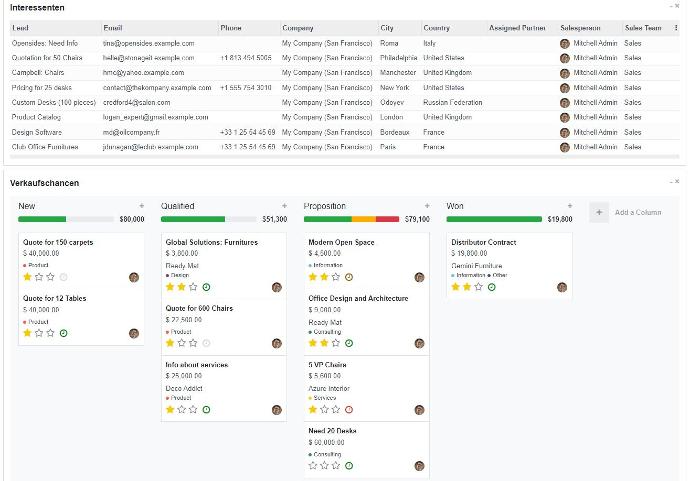Click the Won column heading
690x481 pixels.
[455, 206]
